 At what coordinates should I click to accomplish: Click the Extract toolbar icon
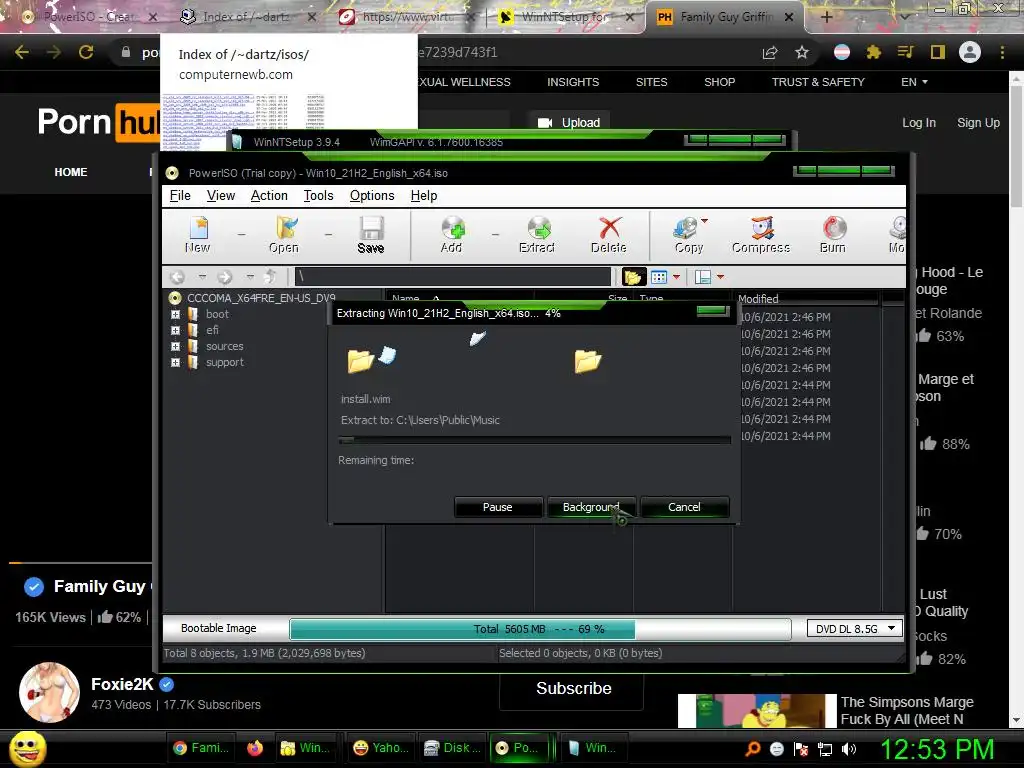click(x=537, y=235)
